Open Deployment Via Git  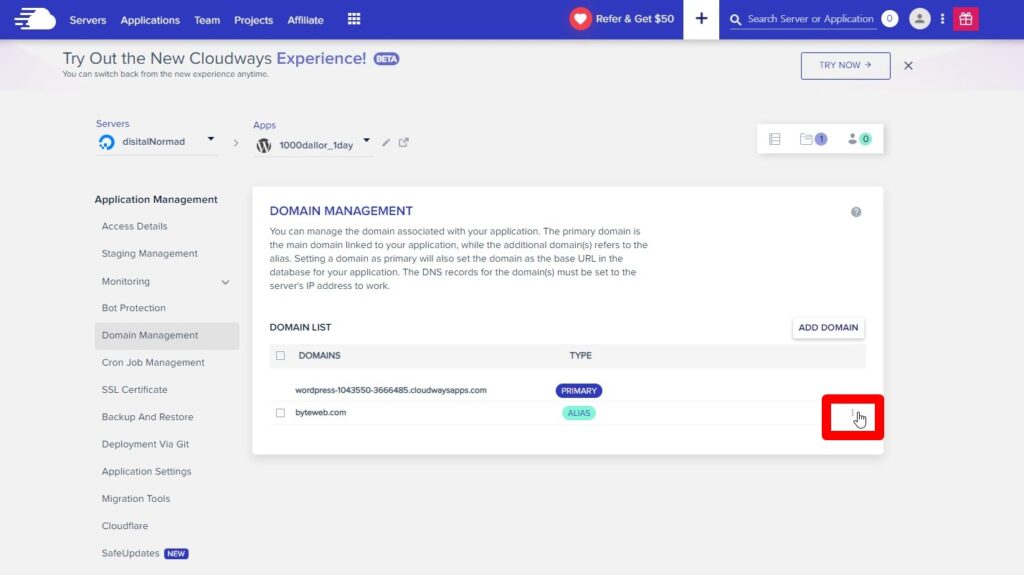[145, 444]
